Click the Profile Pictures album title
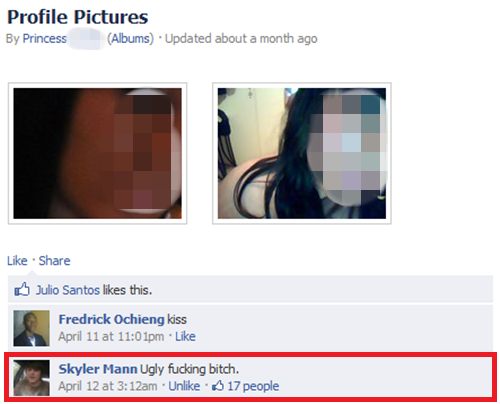The image size is (500, 404). tap(78, 17)
